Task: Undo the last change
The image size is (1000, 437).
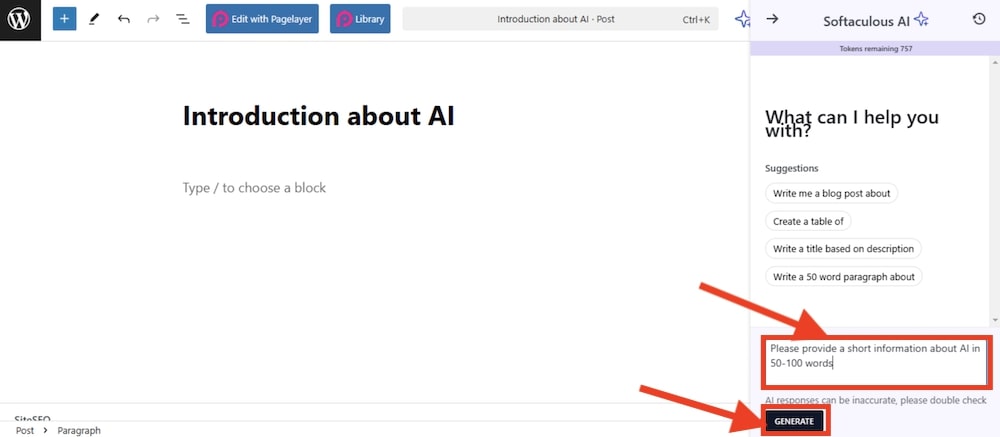Action: click(x=123, y=19)
